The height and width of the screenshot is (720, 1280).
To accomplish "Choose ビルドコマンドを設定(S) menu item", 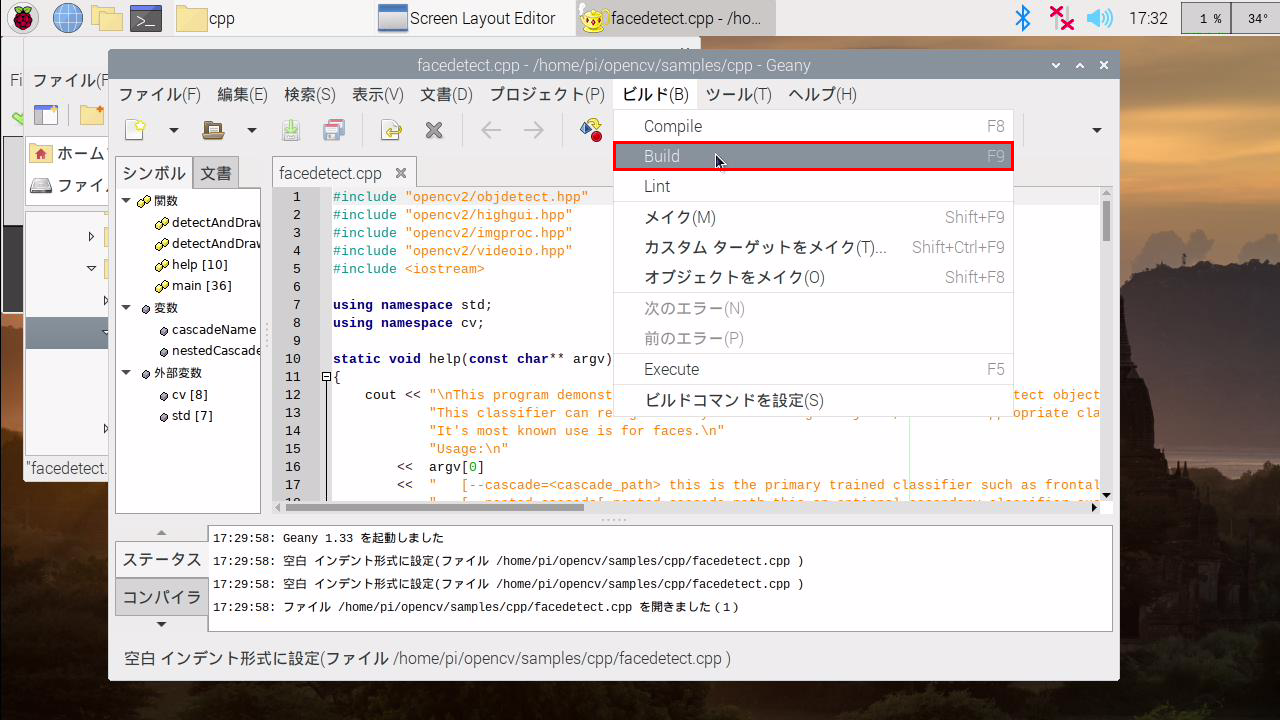I will [813, 400].
